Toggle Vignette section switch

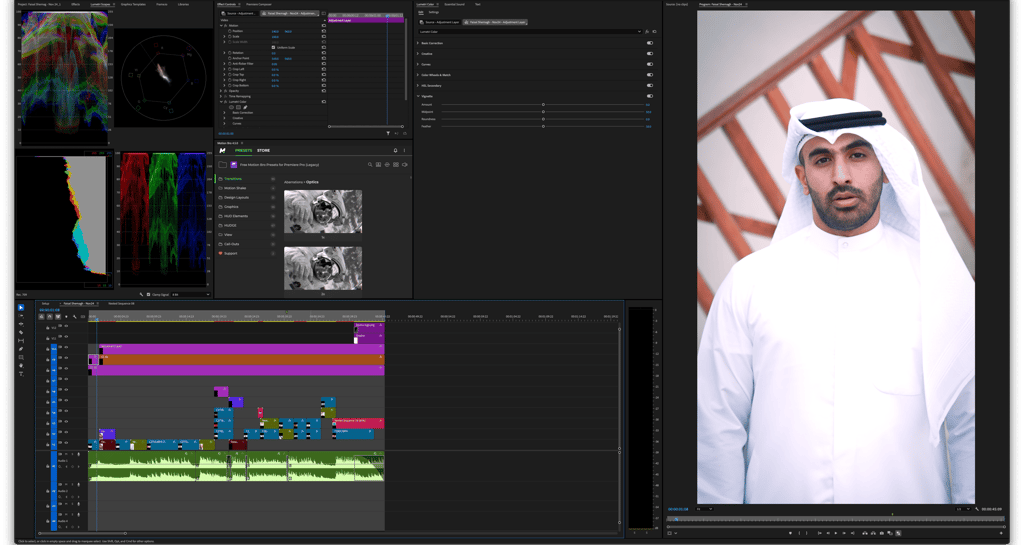tap(650, 96)
